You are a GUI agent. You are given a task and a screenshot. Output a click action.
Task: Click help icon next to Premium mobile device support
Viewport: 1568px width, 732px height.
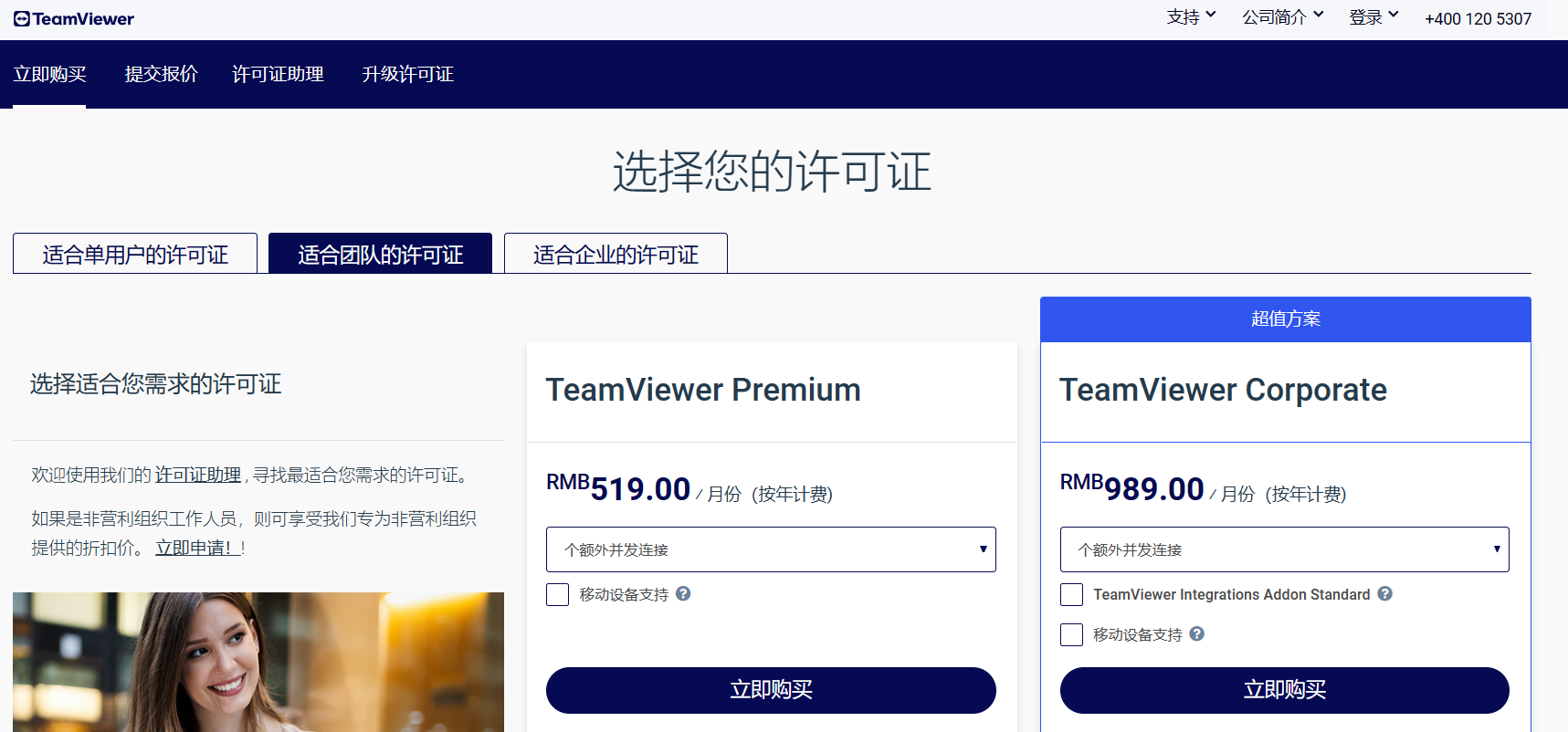(x=683, y=594)
